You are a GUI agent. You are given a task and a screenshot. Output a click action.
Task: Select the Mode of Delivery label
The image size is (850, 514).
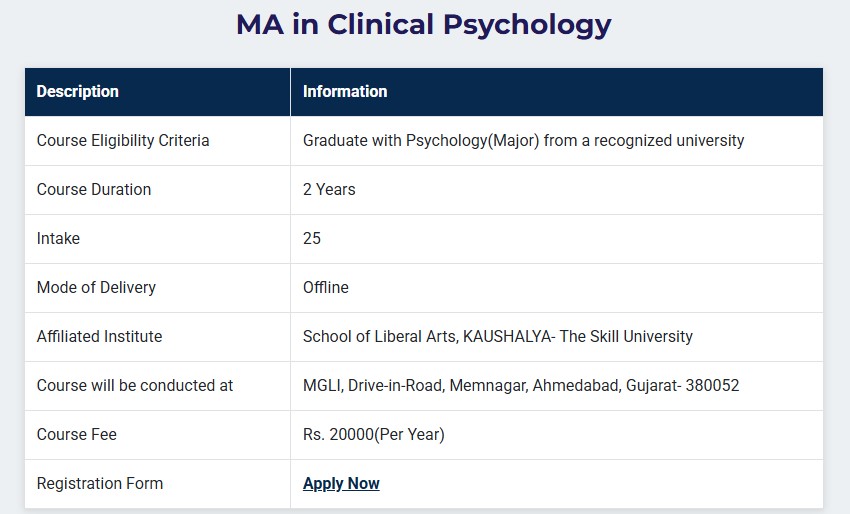(x=96, y=288)
